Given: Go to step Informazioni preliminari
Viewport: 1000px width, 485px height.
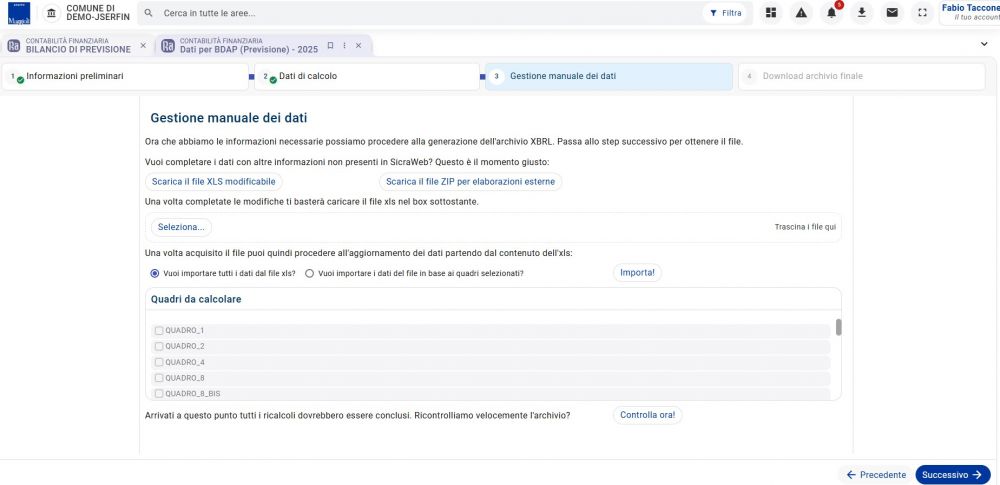Looking at the screenshot, I should 126,77.
